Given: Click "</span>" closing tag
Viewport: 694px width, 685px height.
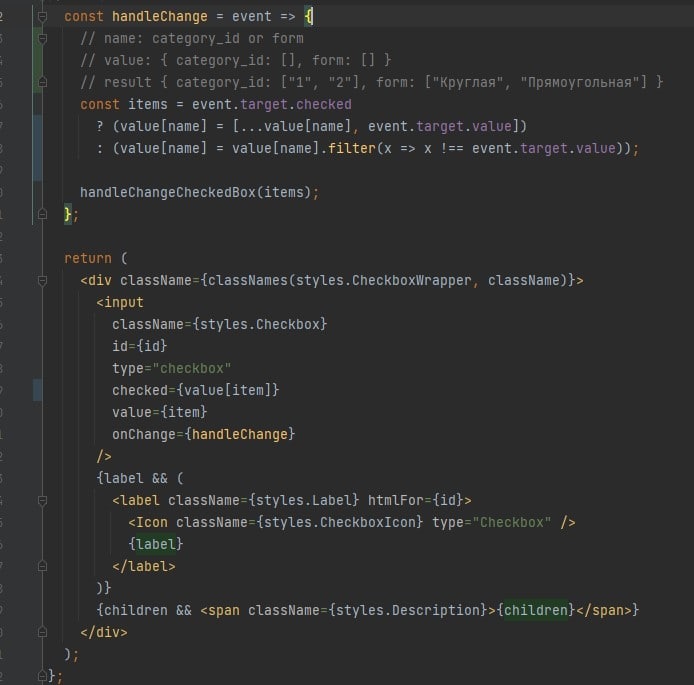Looking at the screenshot, I should click(604, 611).
